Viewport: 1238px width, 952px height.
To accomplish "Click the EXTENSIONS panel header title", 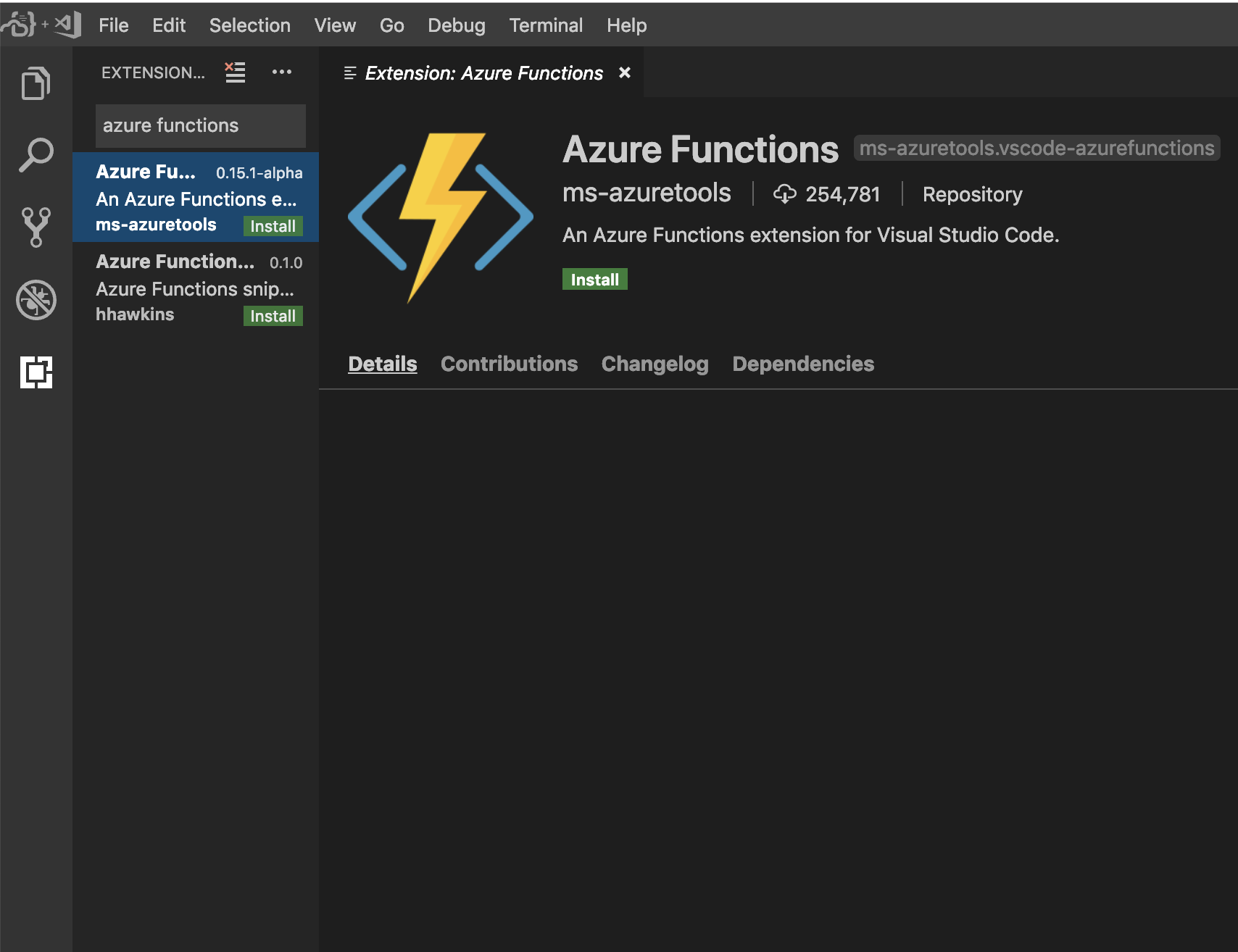I will pyautogui.click(x=153, y=72).
